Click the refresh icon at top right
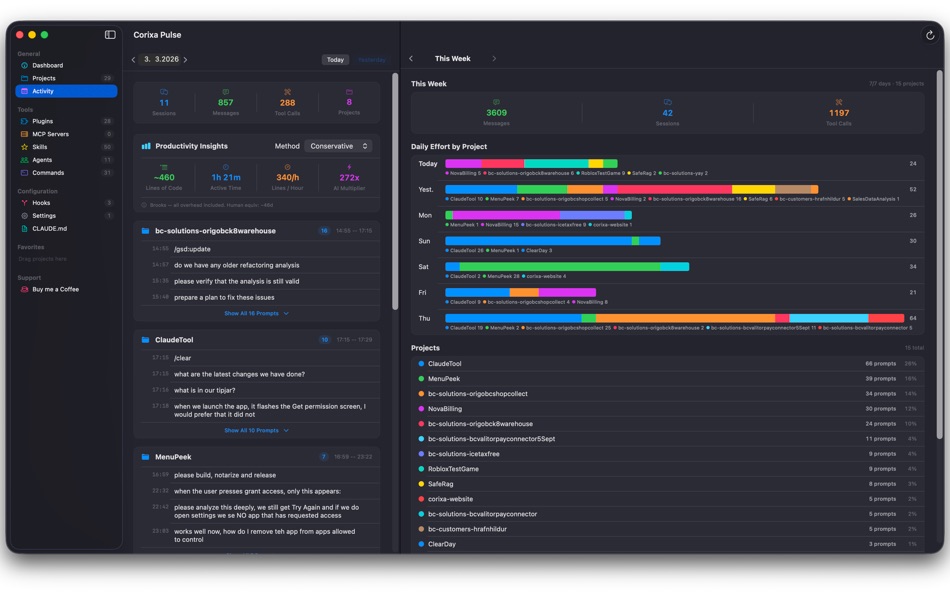Image resolution: width=950 pixels, height=594 pixels. point(930,33)
